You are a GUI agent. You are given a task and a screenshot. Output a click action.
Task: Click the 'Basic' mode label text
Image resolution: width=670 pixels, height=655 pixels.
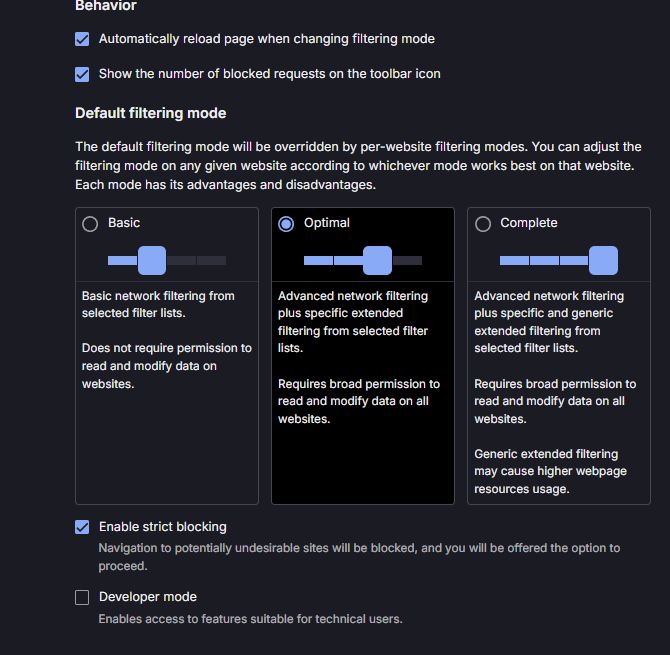(124, 223)
